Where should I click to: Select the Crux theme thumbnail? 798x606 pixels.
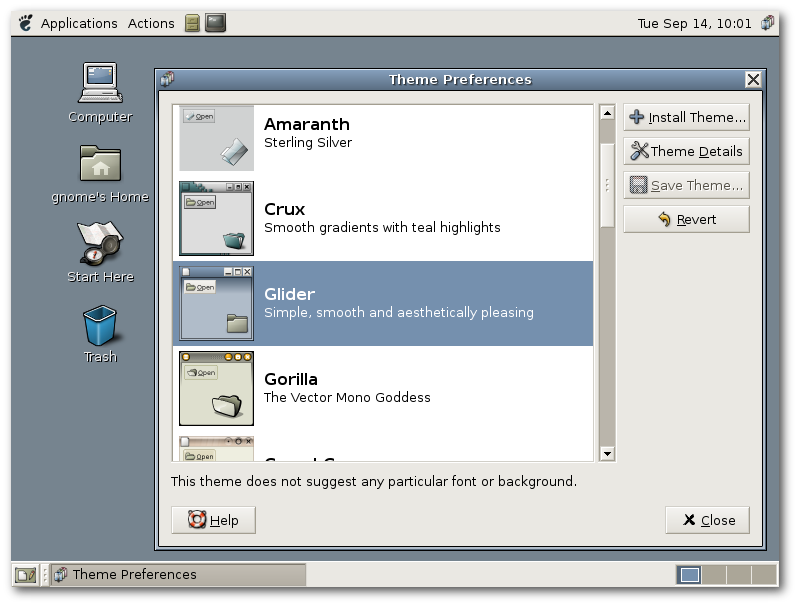216,218
